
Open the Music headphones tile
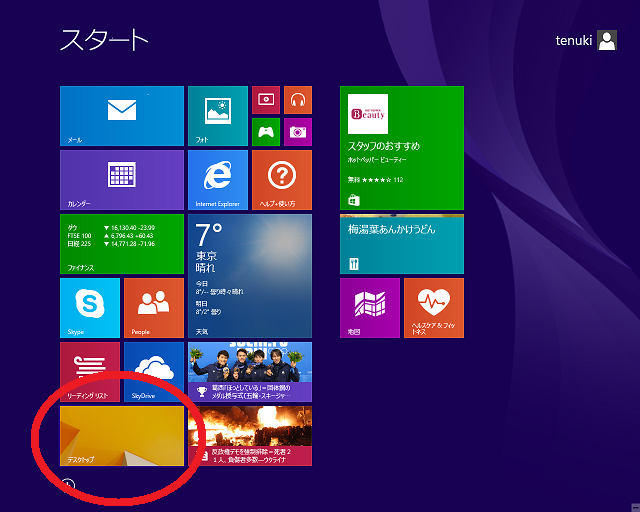coord(297,99)
